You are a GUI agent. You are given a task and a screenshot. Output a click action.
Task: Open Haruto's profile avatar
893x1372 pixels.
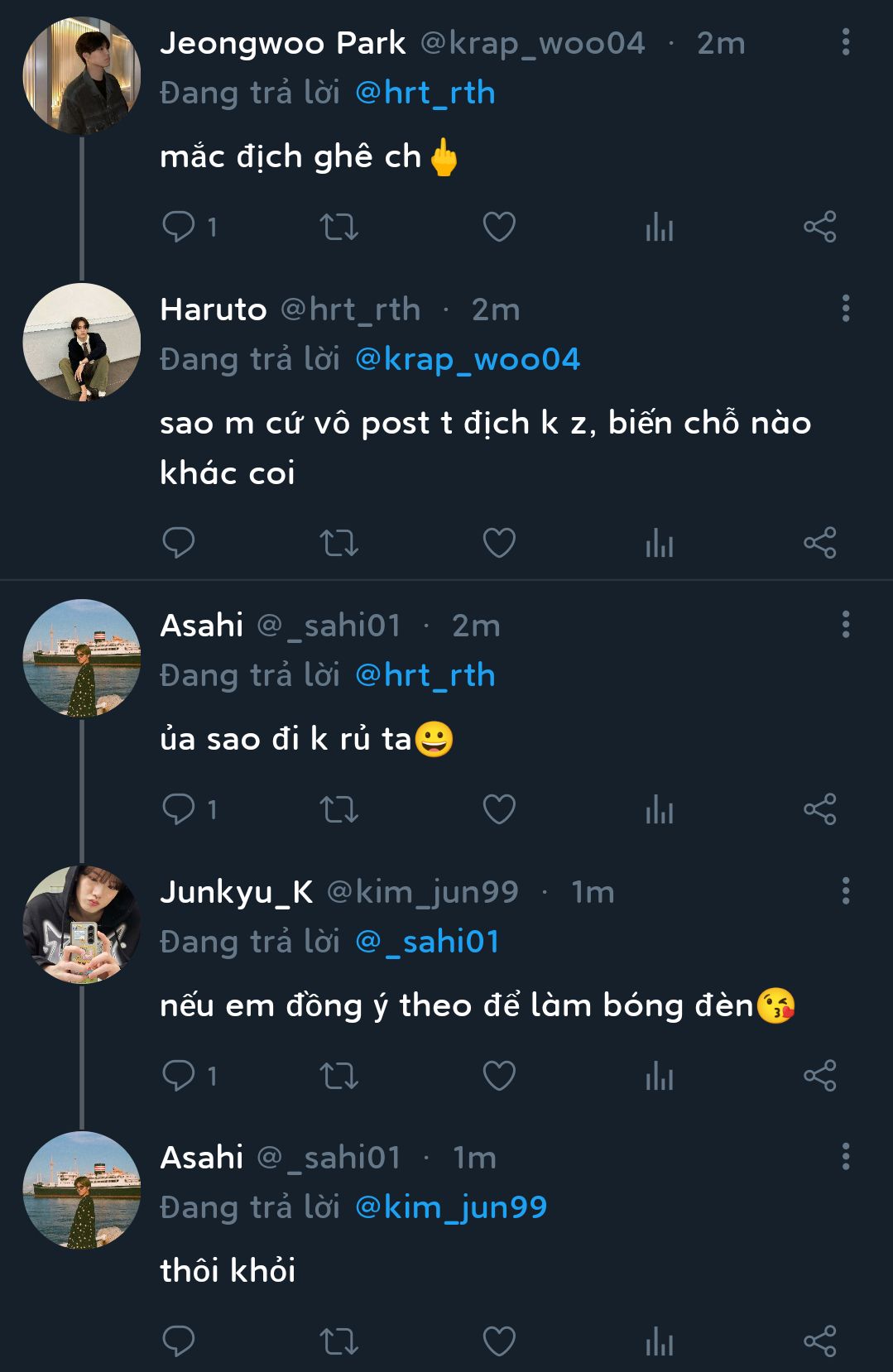[81, 342]
